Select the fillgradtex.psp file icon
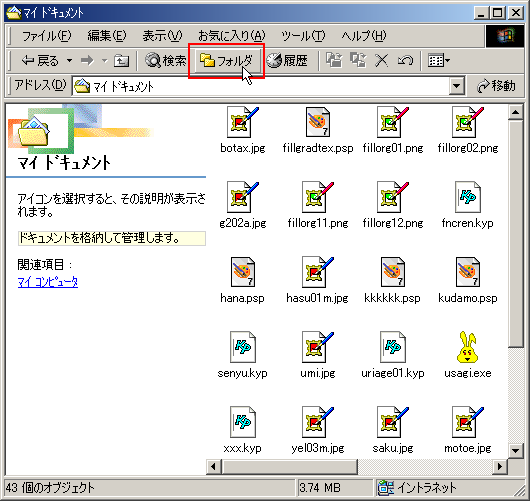Image resolution: width=530 pixels, height=501 pixels. pos(317,122)
